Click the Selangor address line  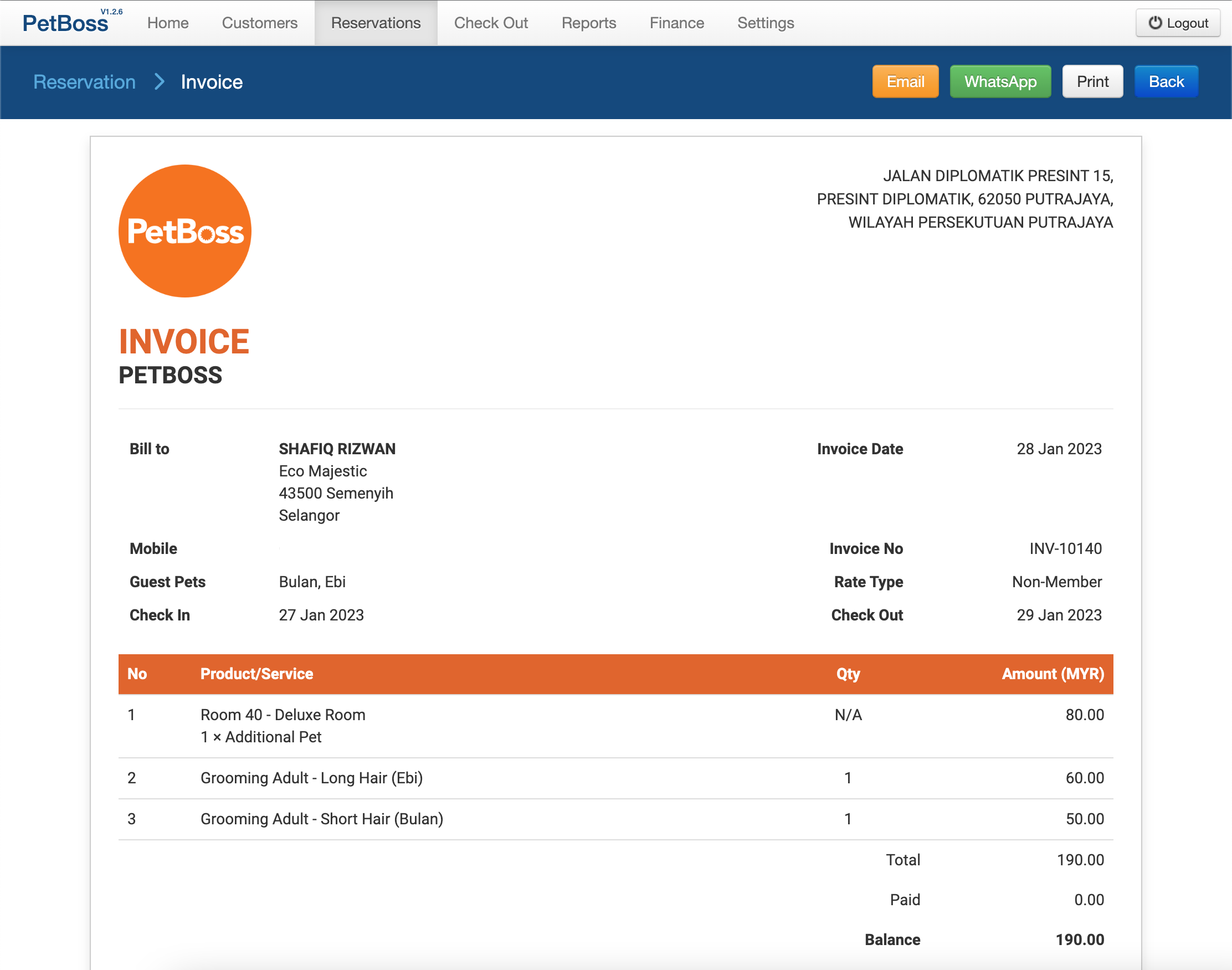click(309, 515)
